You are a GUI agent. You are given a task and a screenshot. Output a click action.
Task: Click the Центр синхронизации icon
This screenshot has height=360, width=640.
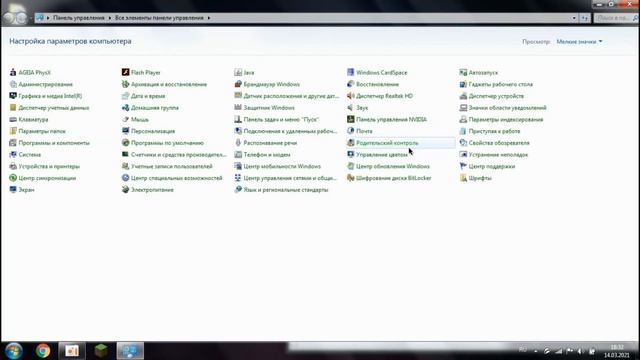point(13,178)
